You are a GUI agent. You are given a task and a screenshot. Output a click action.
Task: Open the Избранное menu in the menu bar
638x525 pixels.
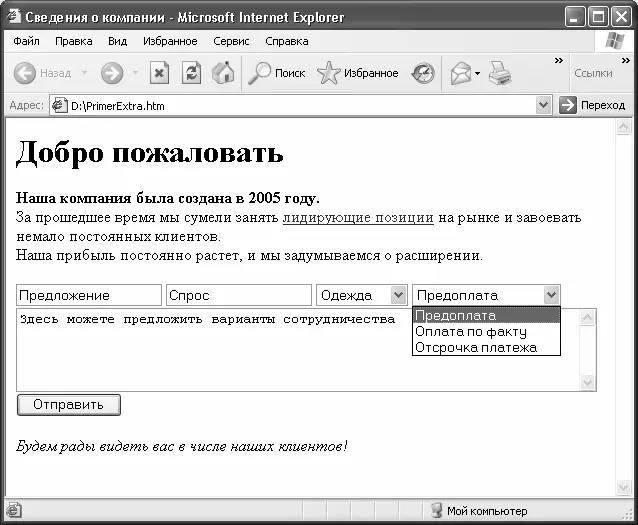(170, 42)
